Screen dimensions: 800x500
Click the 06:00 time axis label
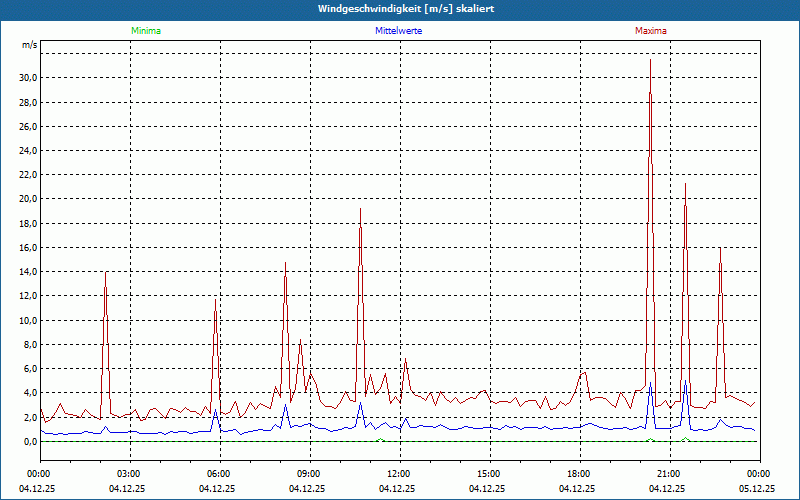point(220,474)
